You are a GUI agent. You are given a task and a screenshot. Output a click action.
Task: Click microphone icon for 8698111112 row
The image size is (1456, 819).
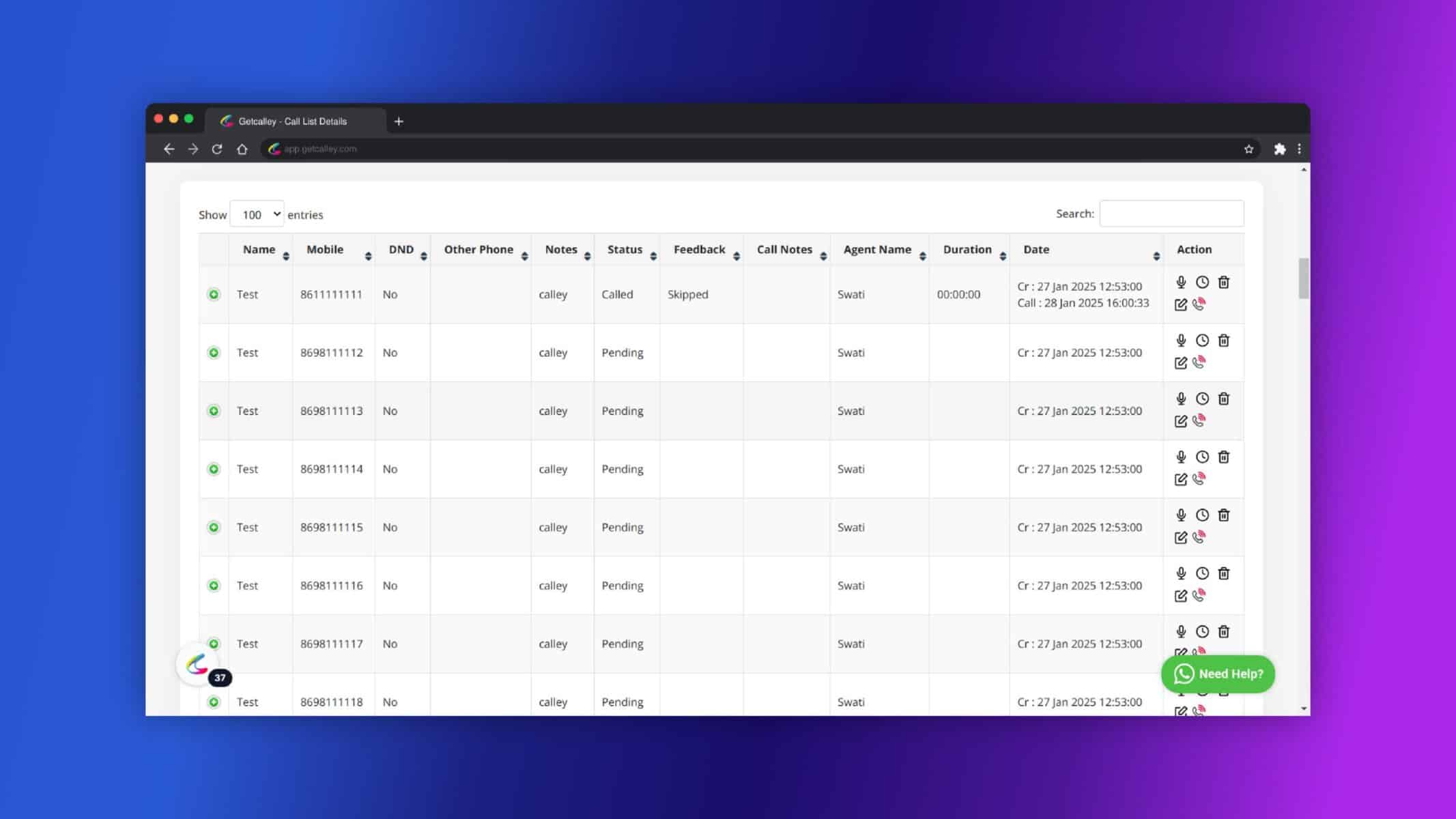(1181, 340)
